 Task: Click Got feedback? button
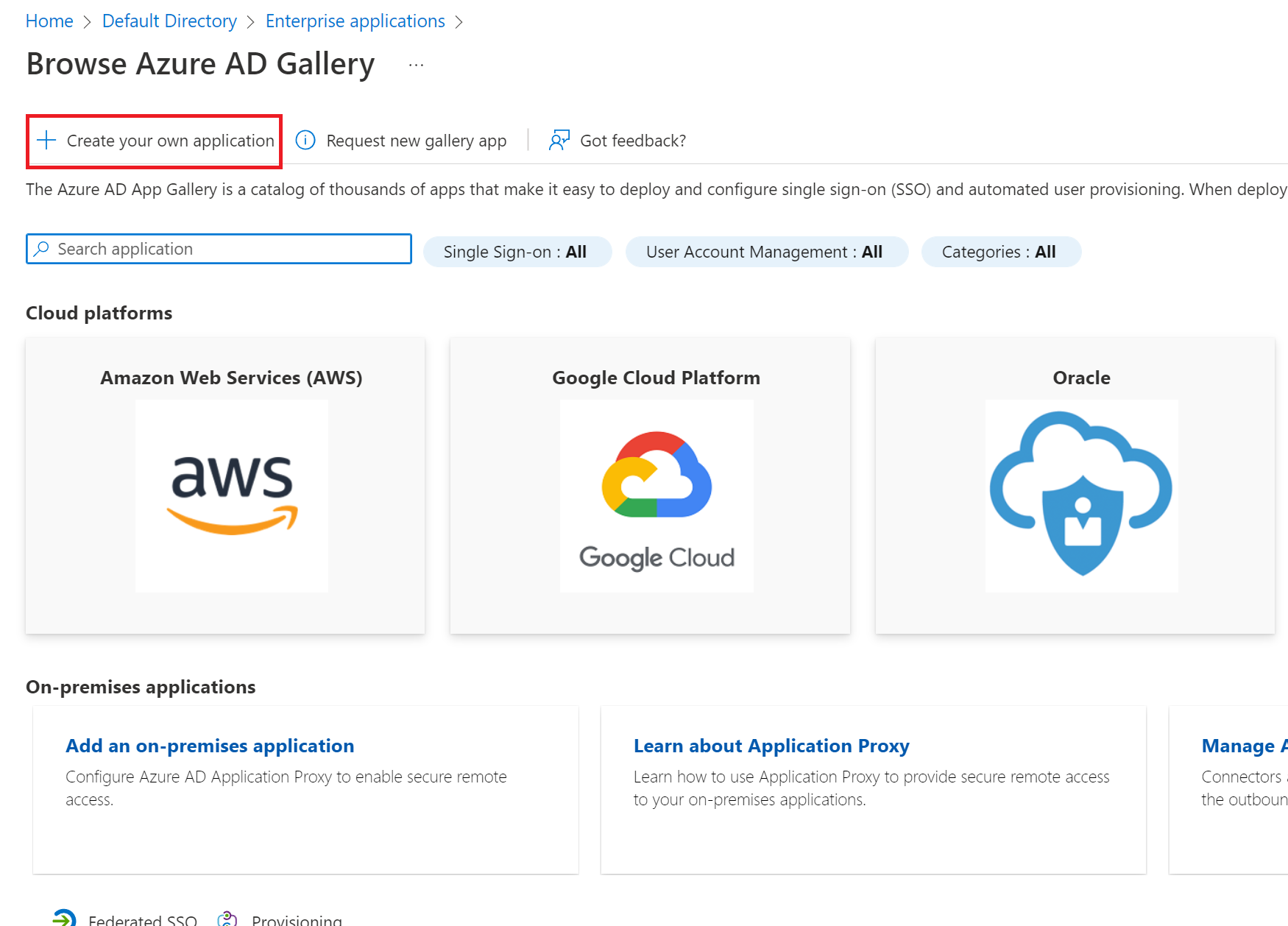pyautogui.click(x=618, y=141)
